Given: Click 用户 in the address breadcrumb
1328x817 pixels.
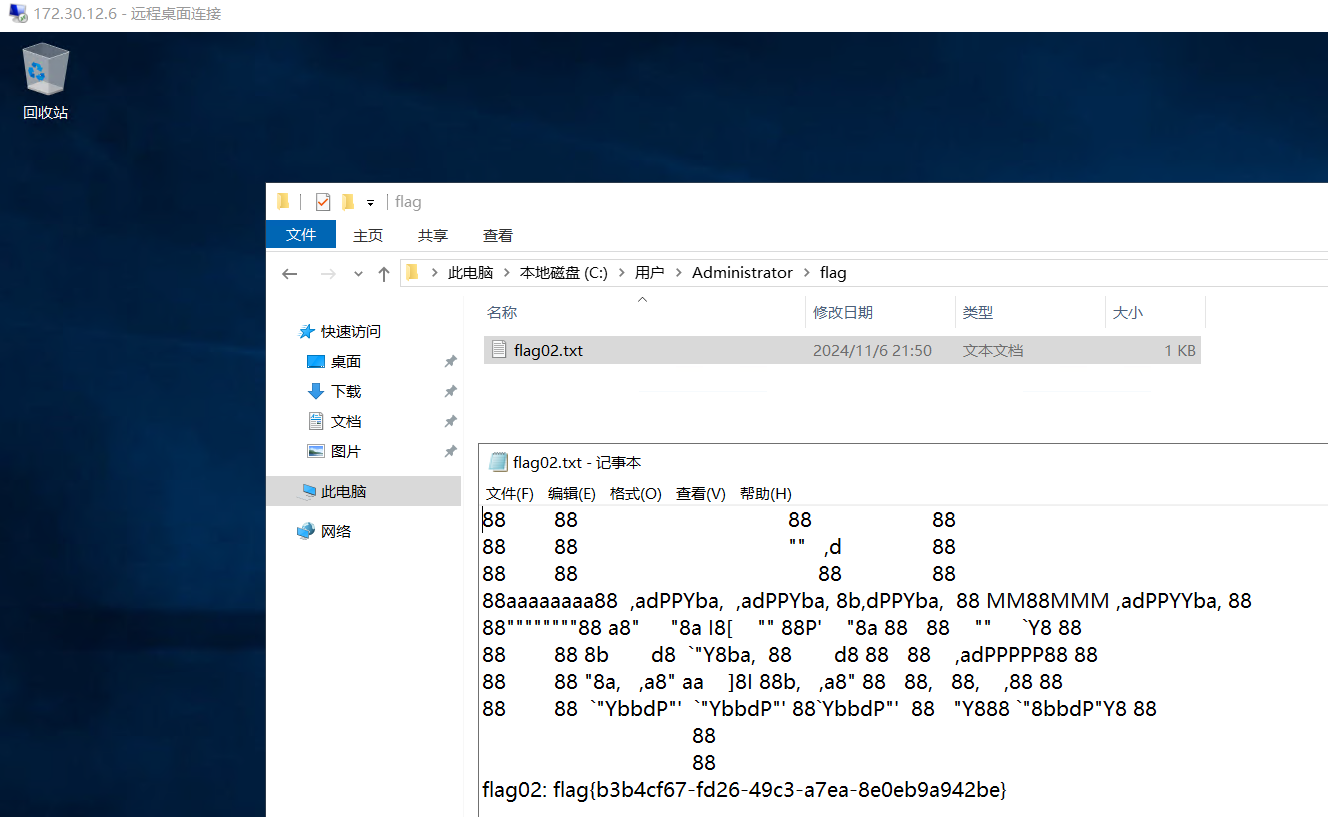Looking at the screenshot, I should coord(650,272).
